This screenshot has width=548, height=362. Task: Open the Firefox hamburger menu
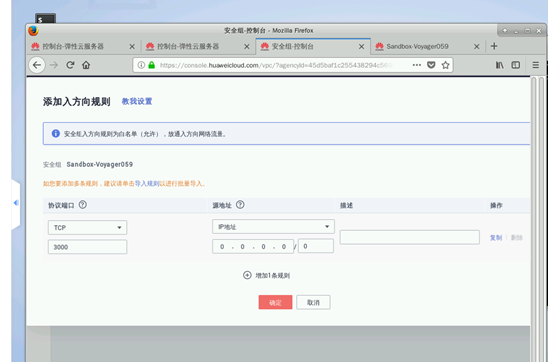535,65
